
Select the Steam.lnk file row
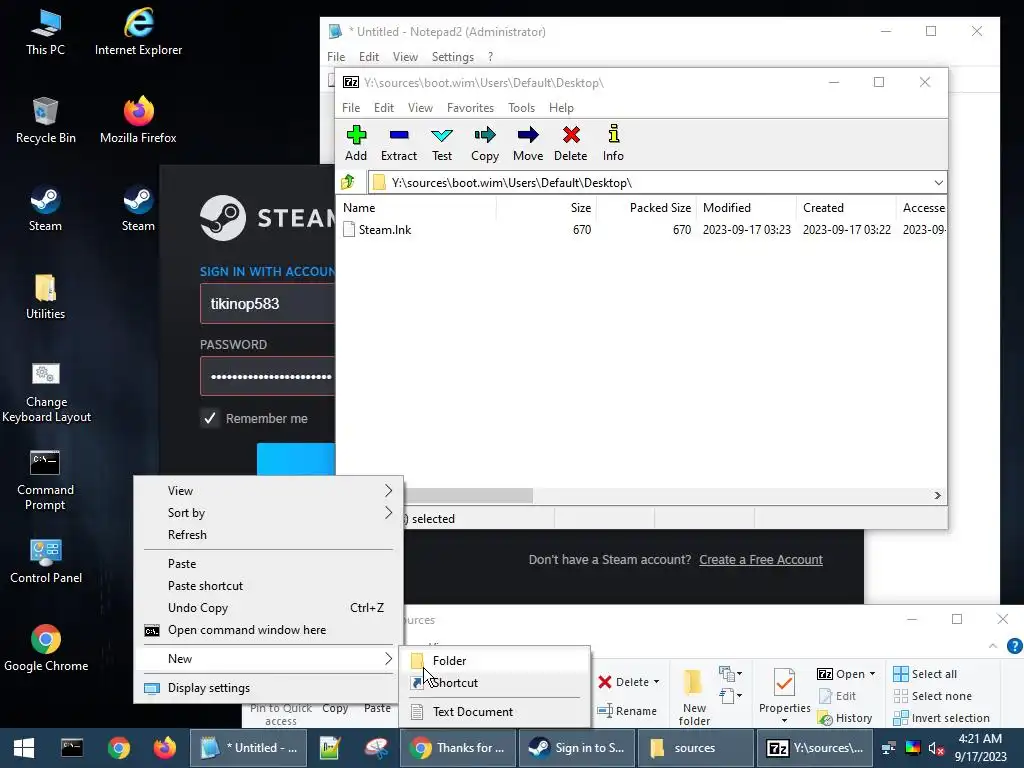[x=641, y=230]
